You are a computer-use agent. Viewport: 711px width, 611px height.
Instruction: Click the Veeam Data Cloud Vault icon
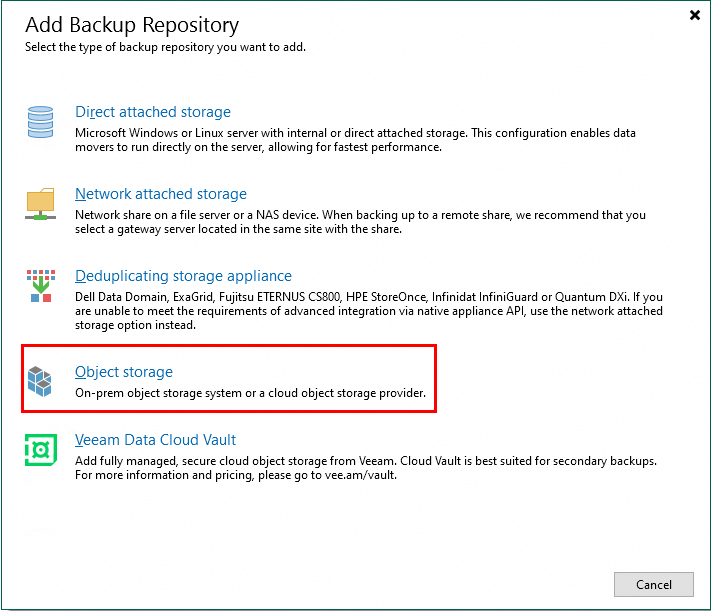click(x=41, y=450)
